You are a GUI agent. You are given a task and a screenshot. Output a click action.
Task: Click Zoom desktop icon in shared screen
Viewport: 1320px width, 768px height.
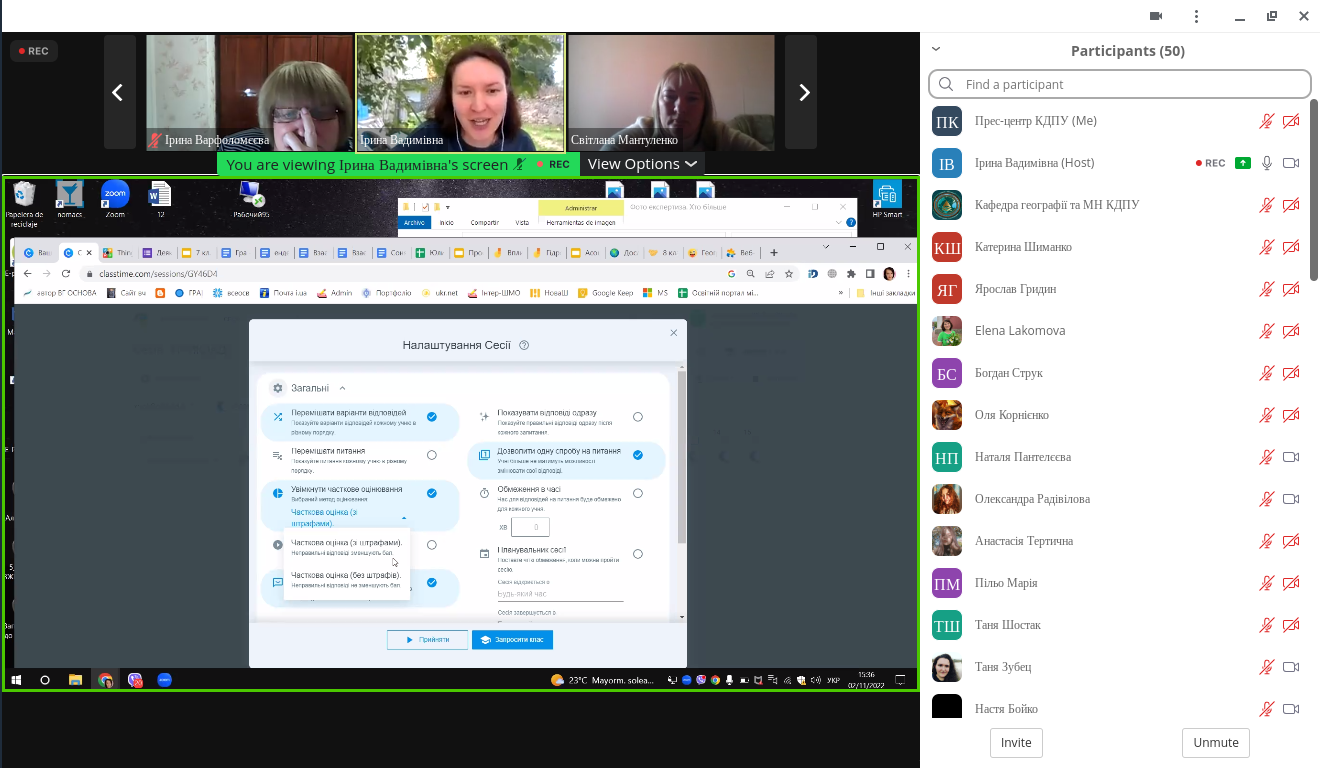pyautogui.click(x=115, y=196)
